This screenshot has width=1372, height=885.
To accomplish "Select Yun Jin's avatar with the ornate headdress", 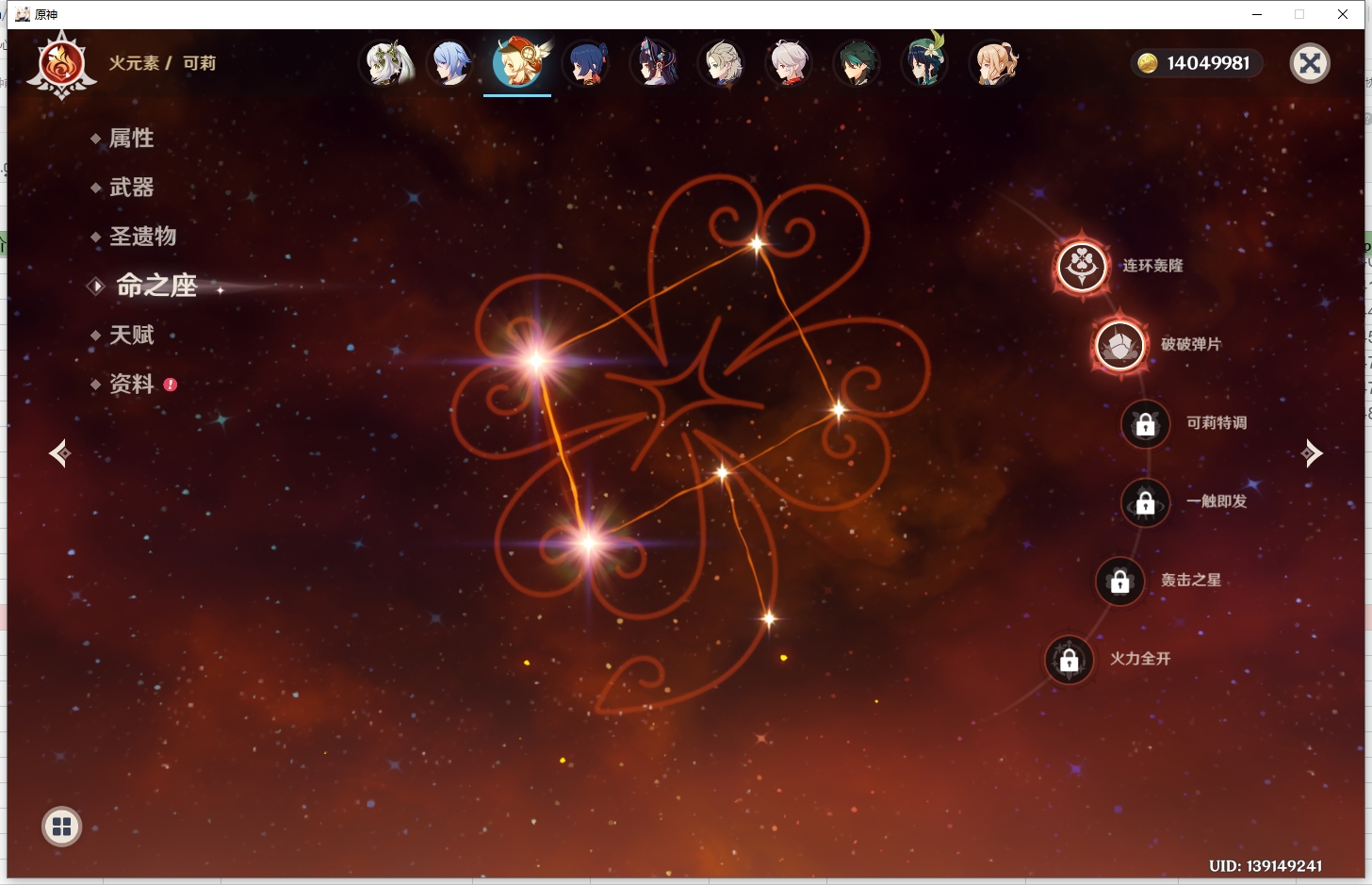I will click(654, 63).
